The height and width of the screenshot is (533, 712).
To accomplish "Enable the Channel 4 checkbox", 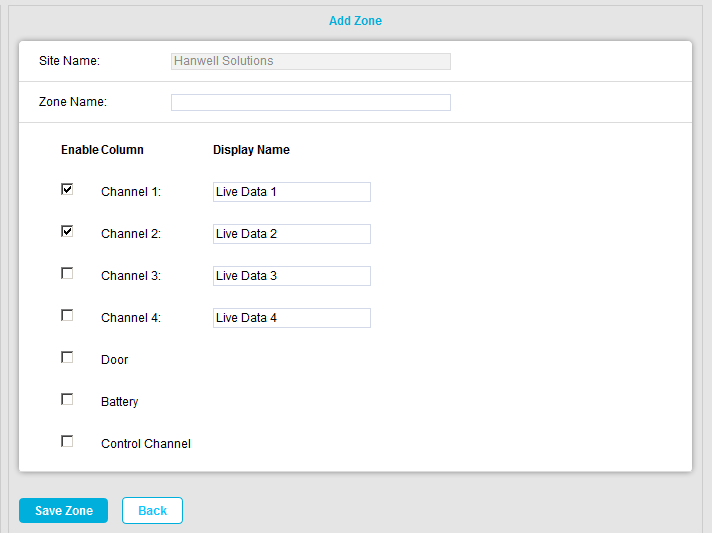I will [67, 316].
